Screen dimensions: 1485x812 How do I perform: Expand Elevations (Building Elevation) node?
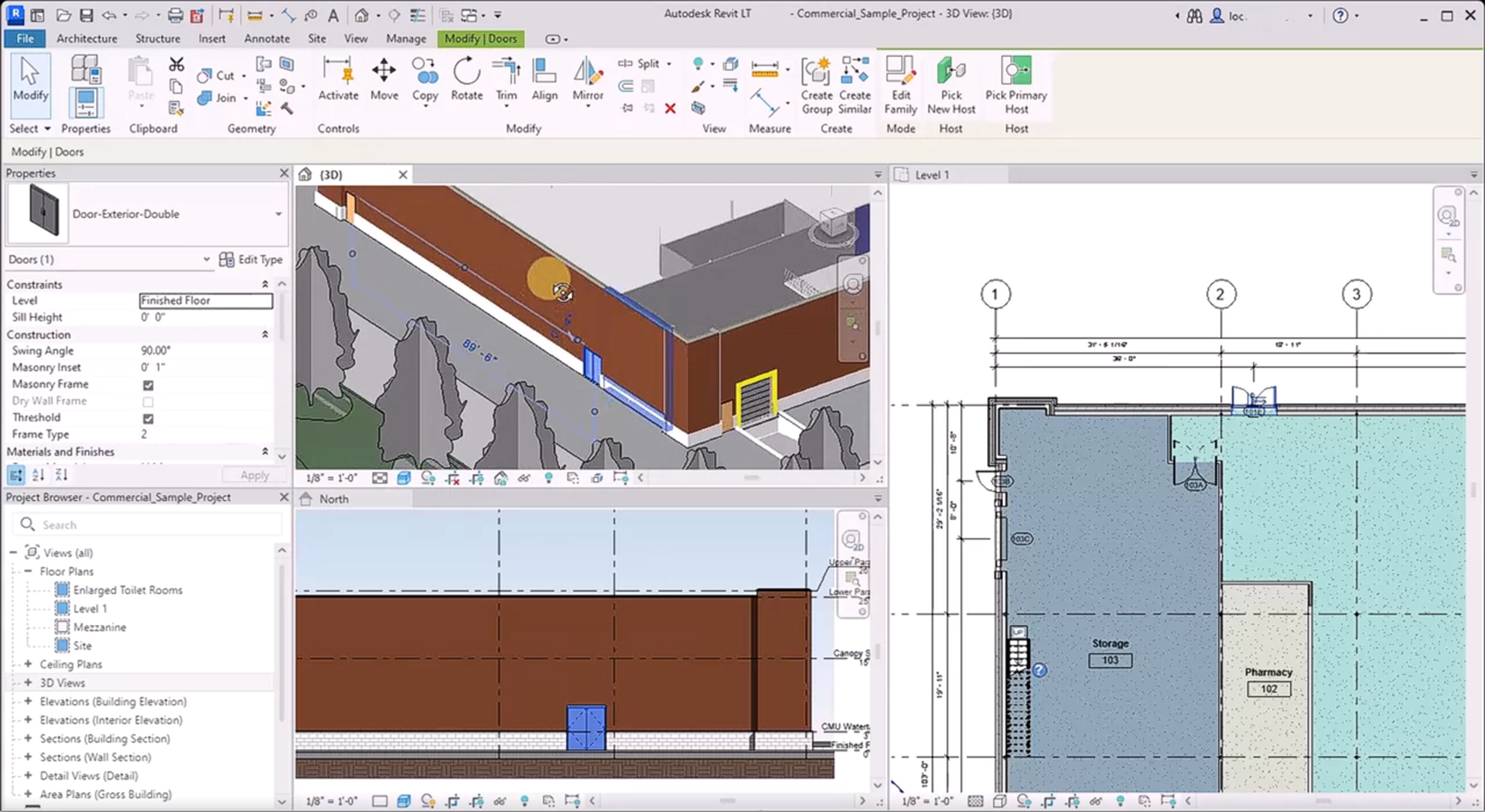[x=28, y=701]
